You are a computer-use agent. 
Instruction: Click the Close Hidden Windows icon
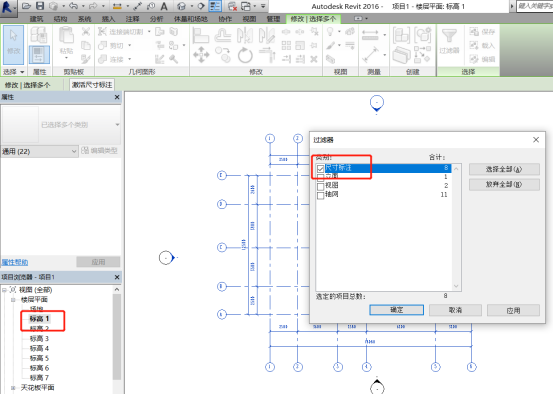click(x=232, y=6)
